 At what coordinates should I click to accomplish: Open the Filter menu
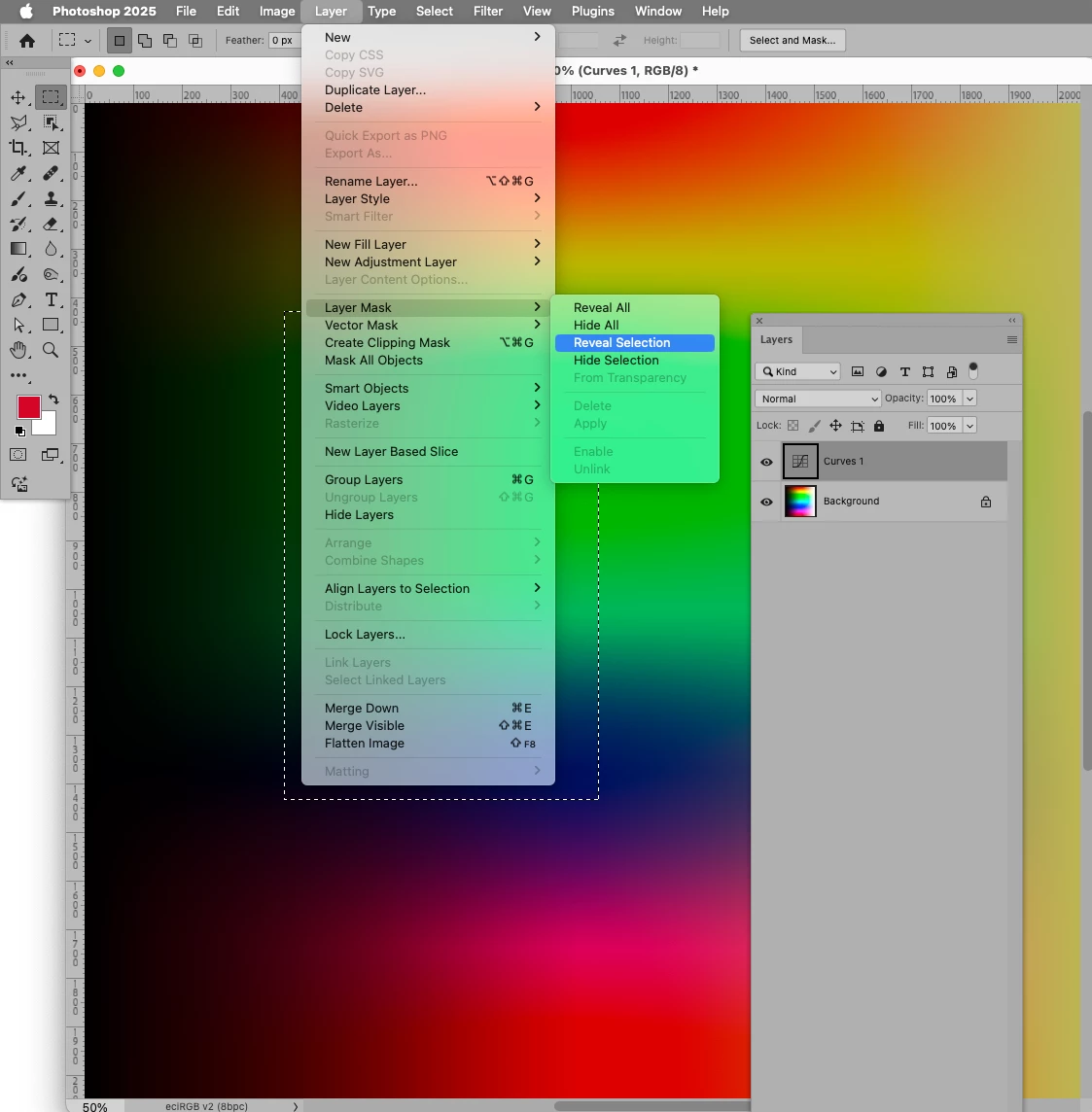pos(487,12)
